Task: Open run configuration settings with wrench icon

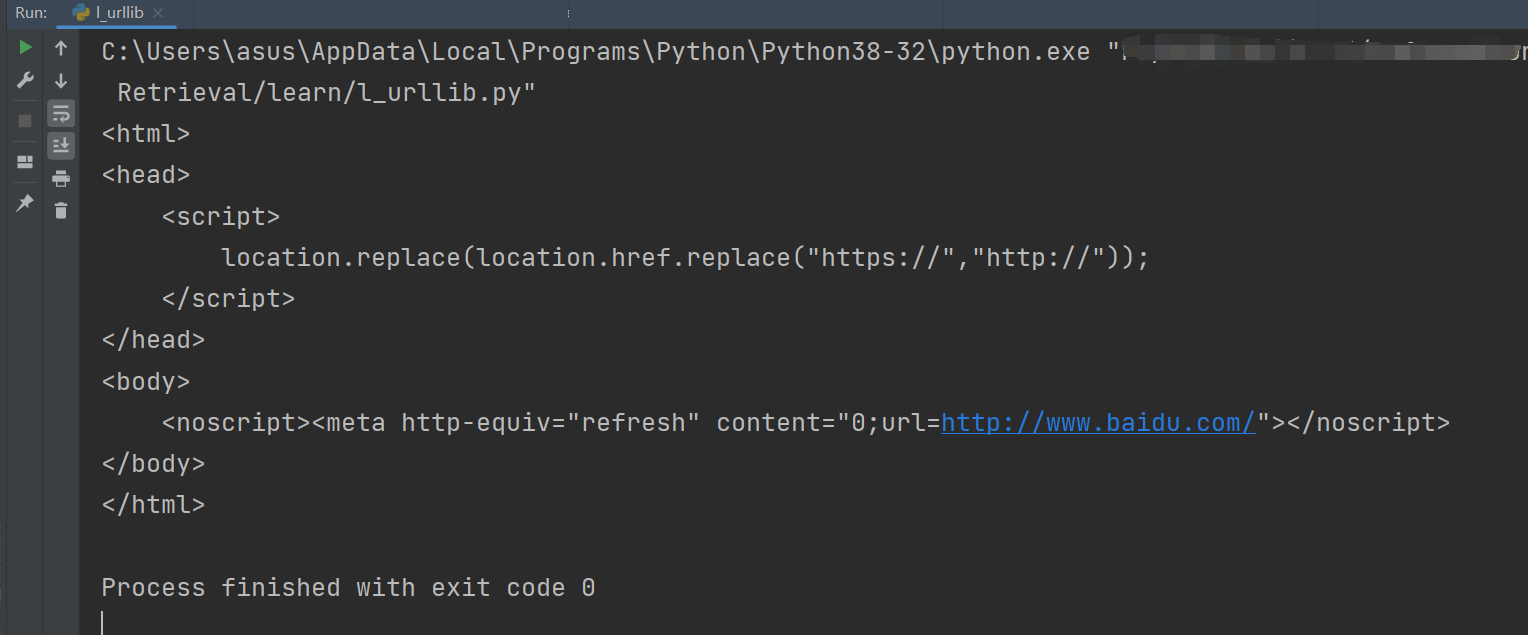Action: 24,80
